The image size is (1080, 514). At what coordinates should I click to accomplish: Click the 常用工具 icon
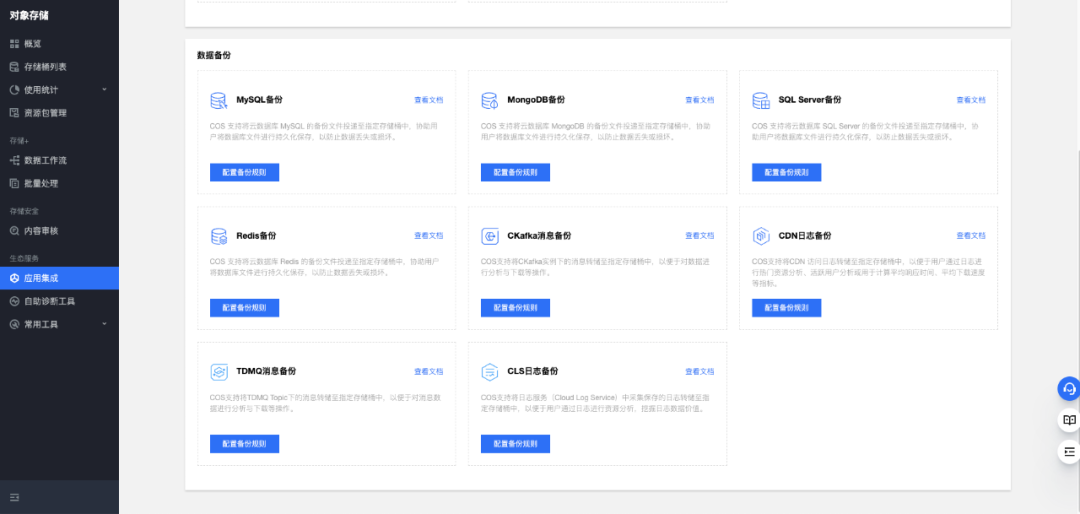(x=14, y=325)
